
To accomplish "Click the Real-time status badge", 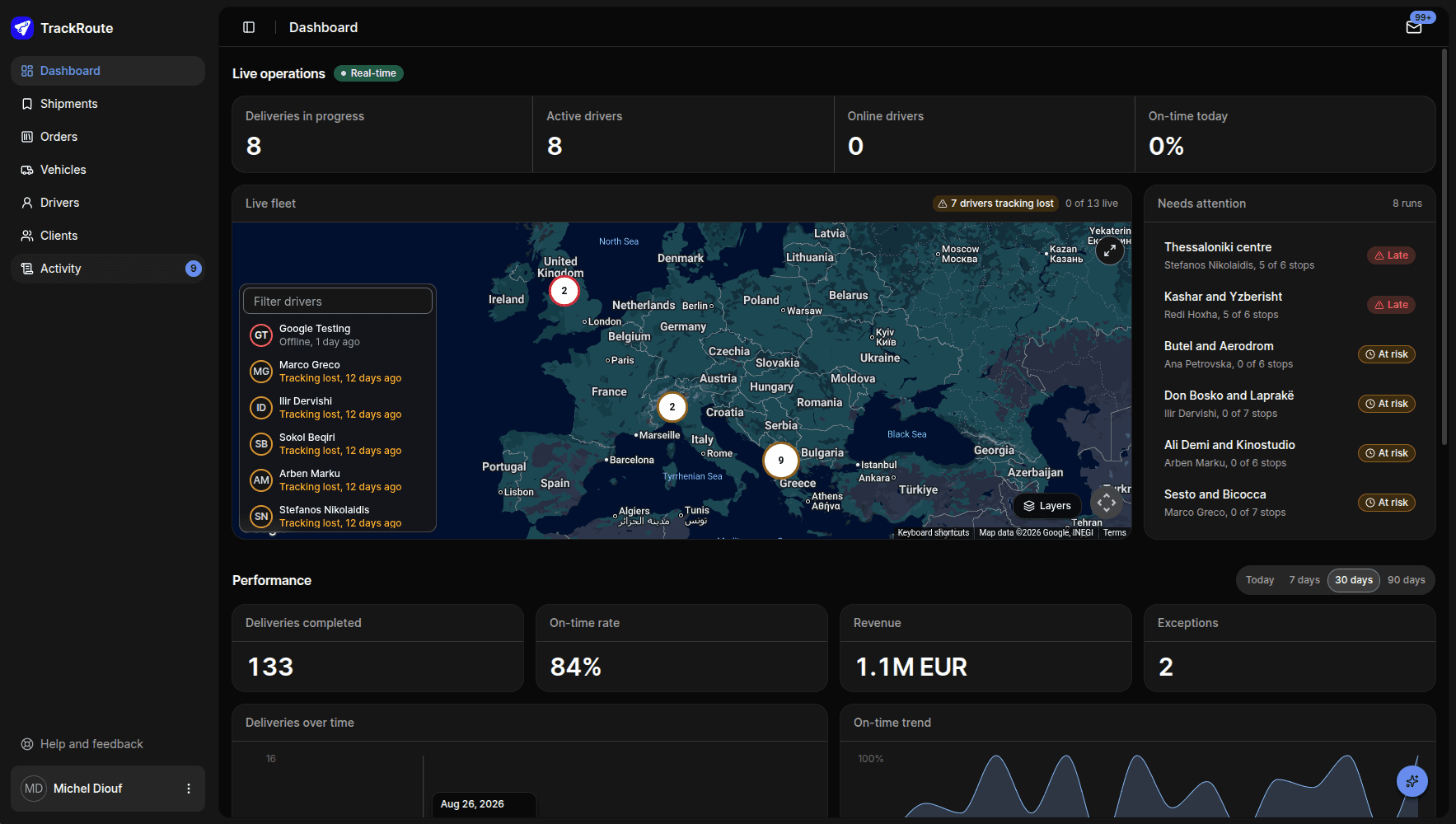I will coord(368,73).
